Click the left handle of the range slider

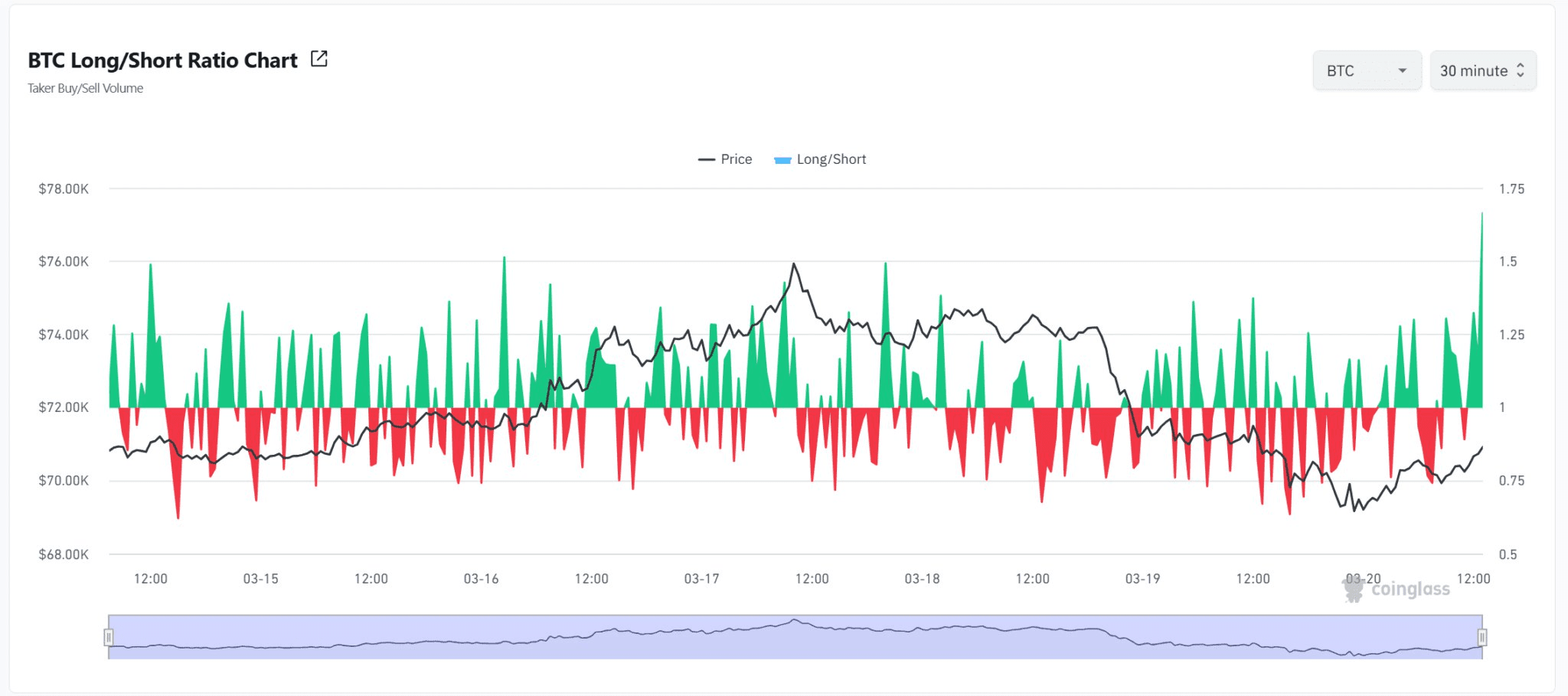tap(109, 637)
